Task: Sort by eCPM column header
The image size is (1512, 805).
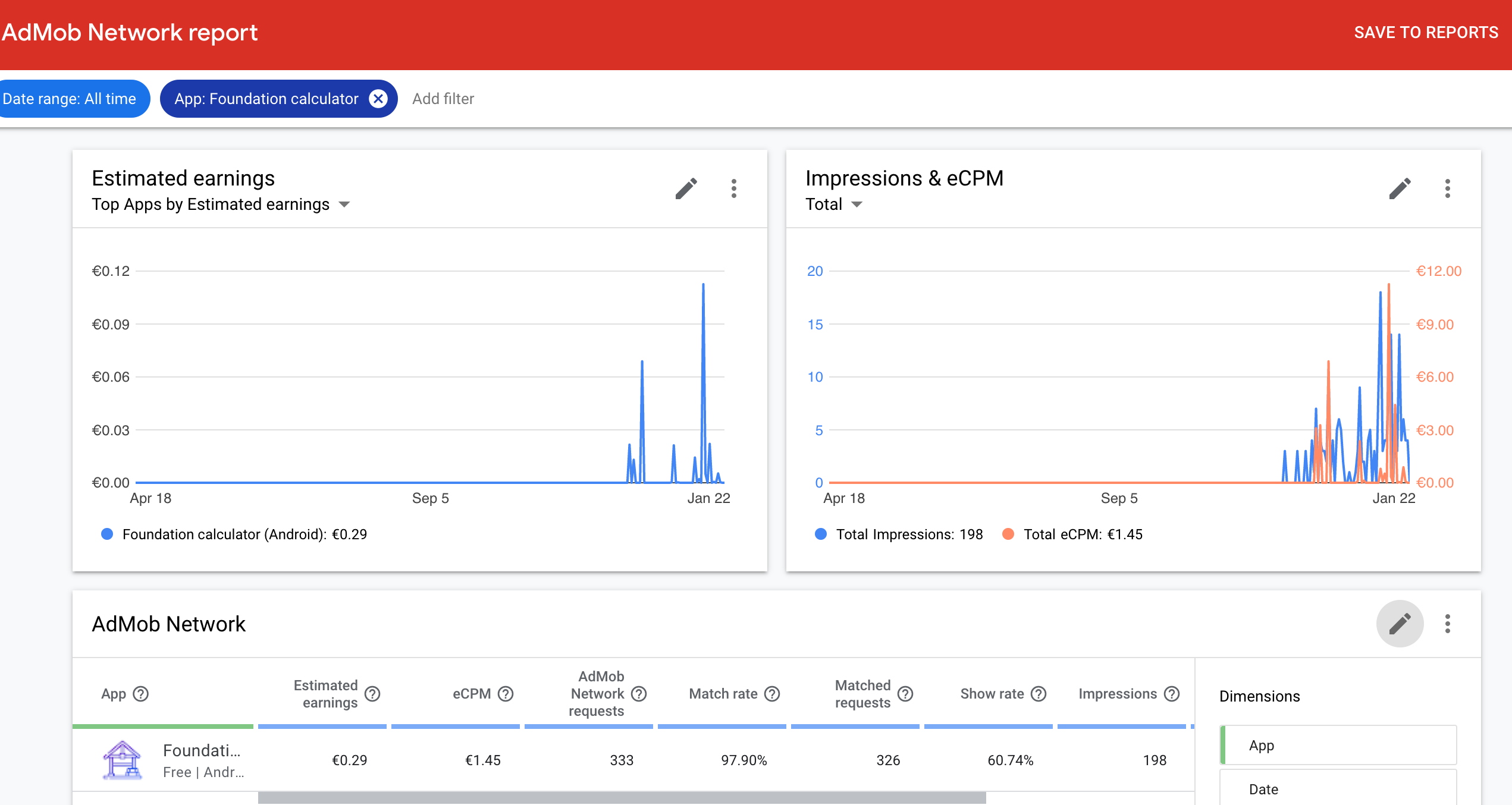Action: [x=472, y=694]
